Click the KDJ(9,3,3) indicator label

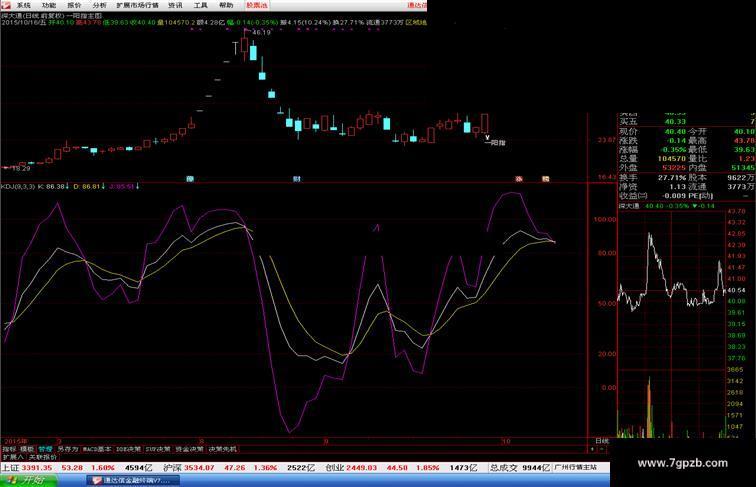tap(18, 186)
